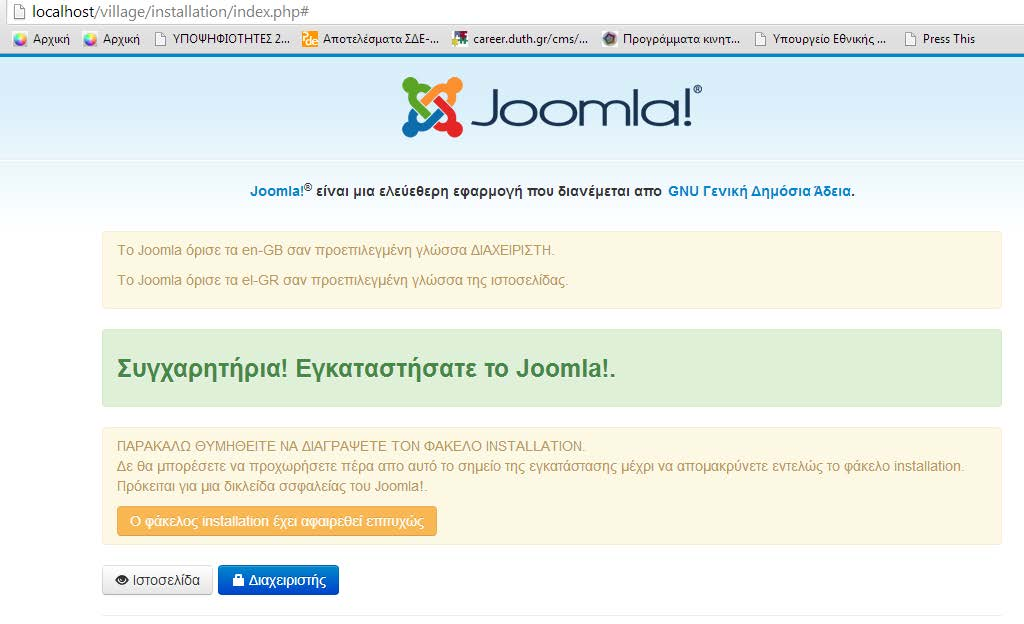
Task: Click the 'Δε θα μπορέσετε να προχωρήσετε' sentence
Action: [541, 466]
